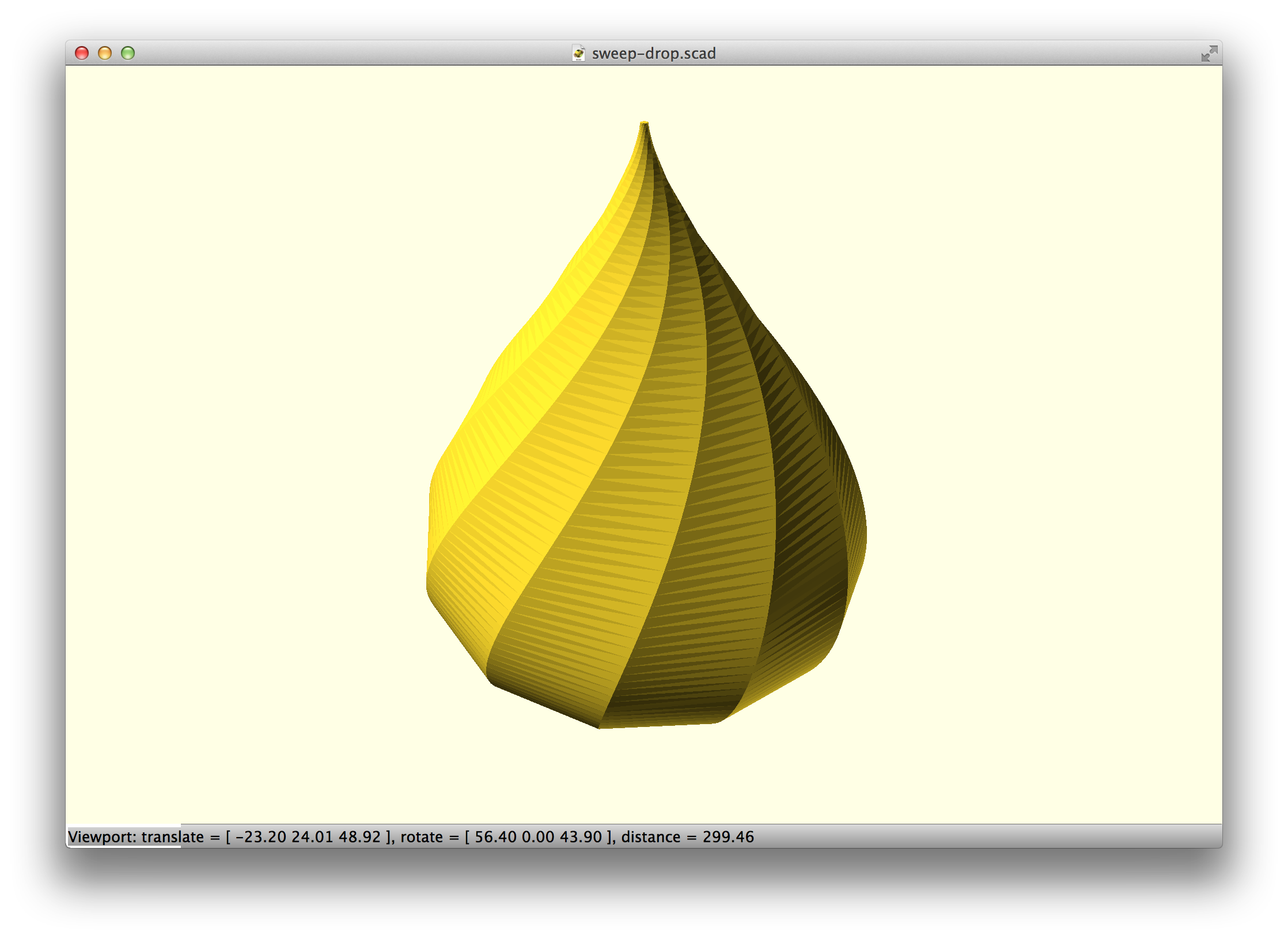Close the sweep-drop.scad window with red button
Screen dimensions: 1288x939
tap(82, 53)
